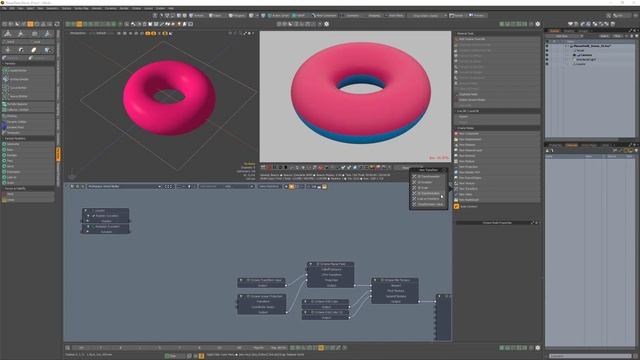Switch to the Items tab
This screenshot has width=640, height=360.
pos(554,31)
